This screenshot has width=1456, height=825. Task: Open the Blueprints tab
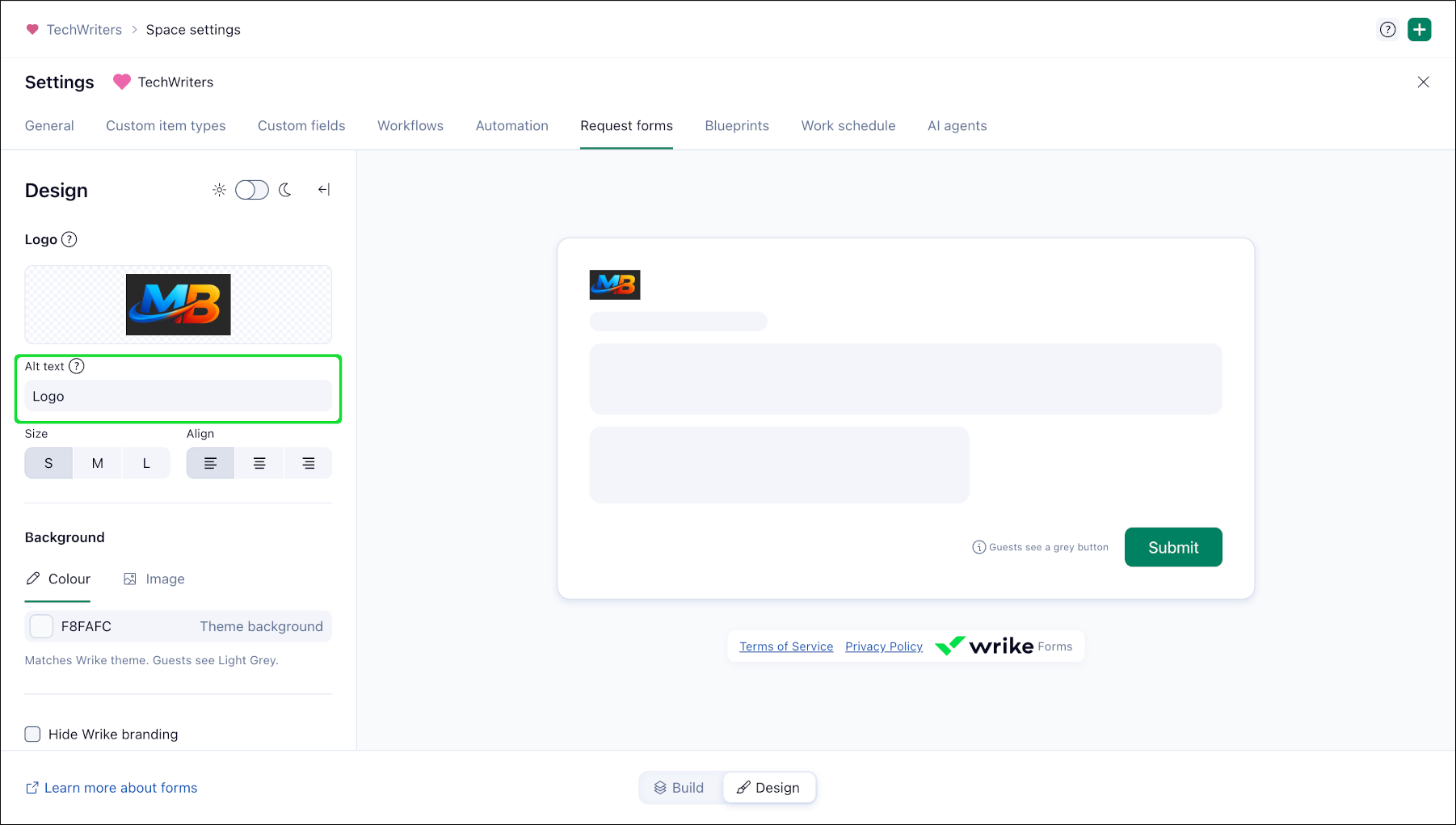pyautogui.click(x=737, y=125)
